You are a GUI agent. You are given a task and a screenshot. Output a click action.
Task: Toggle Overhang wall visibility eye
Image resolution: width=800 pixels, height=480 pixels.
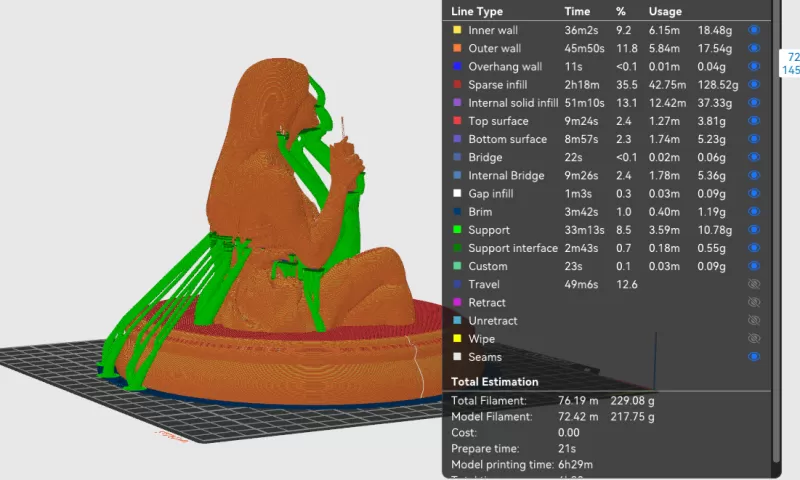pos(754,66)
